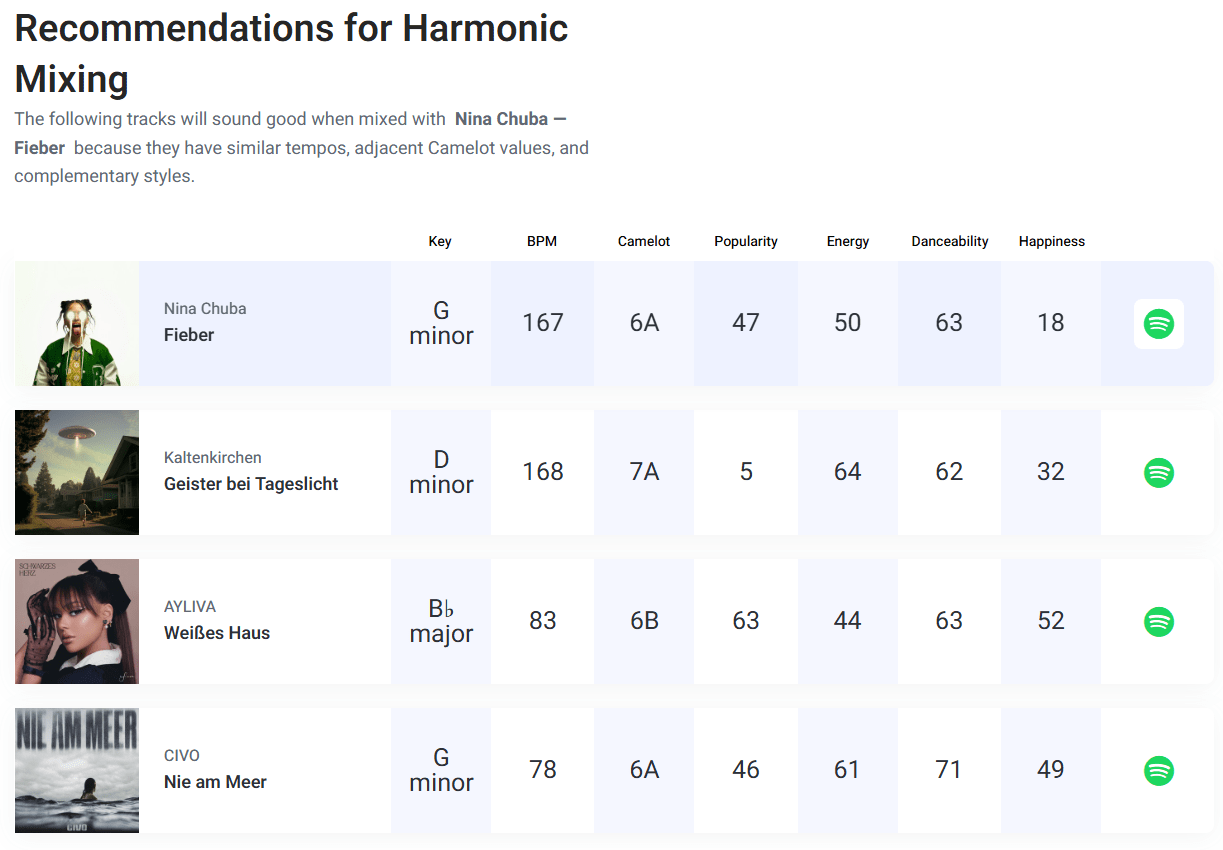The height and width of the screenshot is (850, 1223).
Task: Click the Danceability column header
Action: coord(949,241)
